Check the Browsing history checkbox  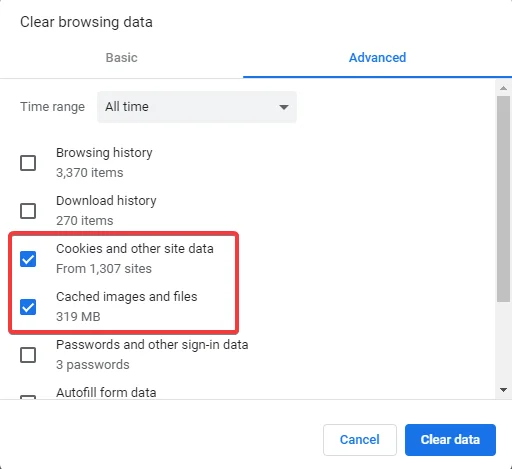coord(28,163)
